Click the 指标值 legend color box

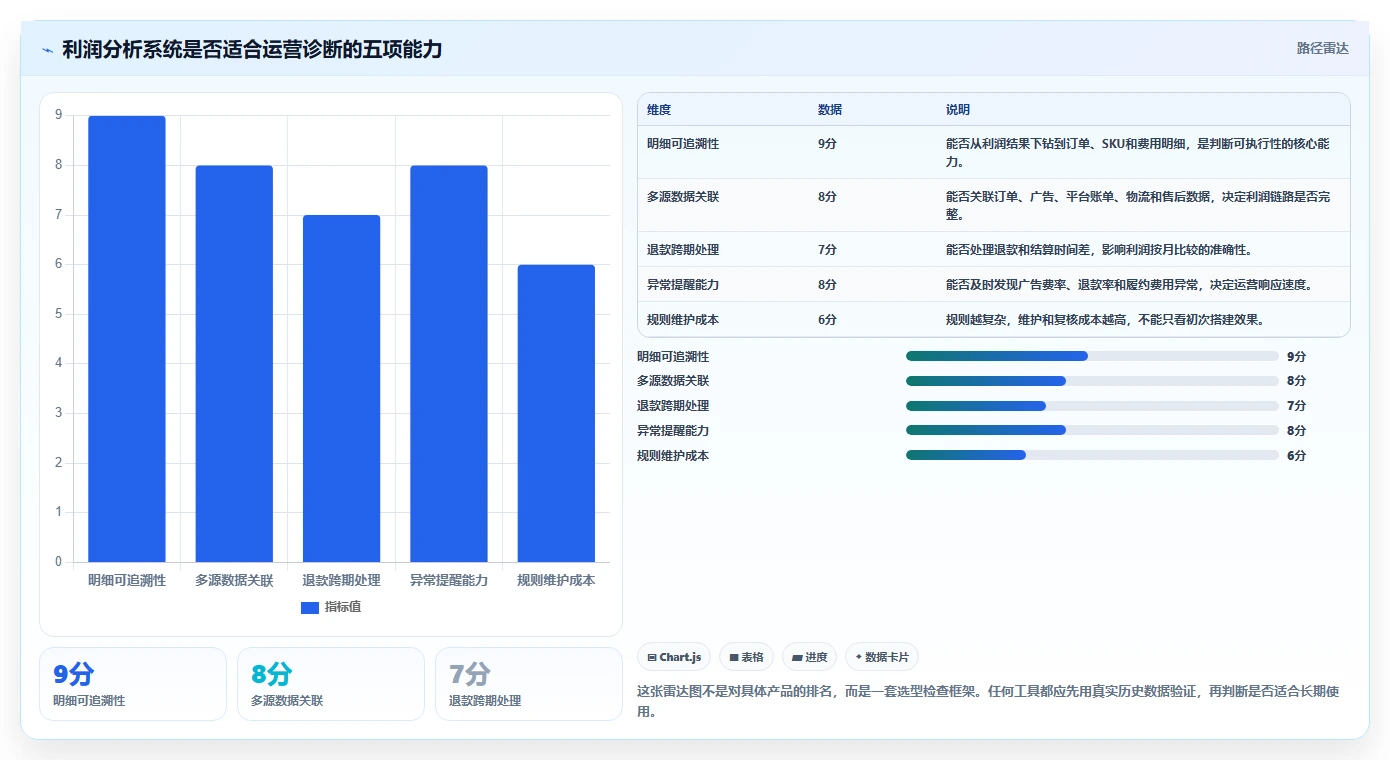click(310, 607)
